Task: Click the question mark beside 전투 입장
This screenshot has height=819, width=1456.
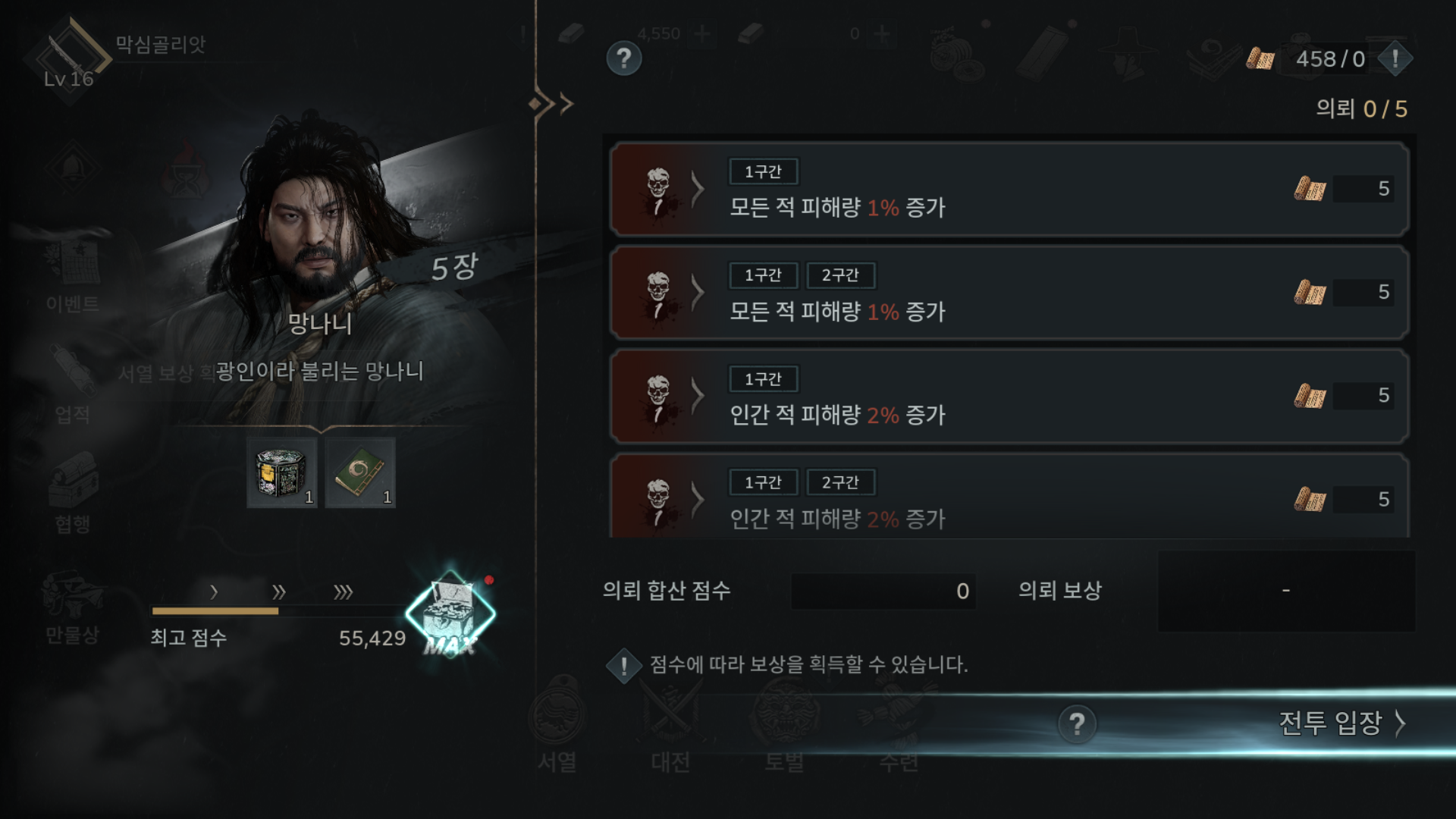Action: tap(1077, 724)
